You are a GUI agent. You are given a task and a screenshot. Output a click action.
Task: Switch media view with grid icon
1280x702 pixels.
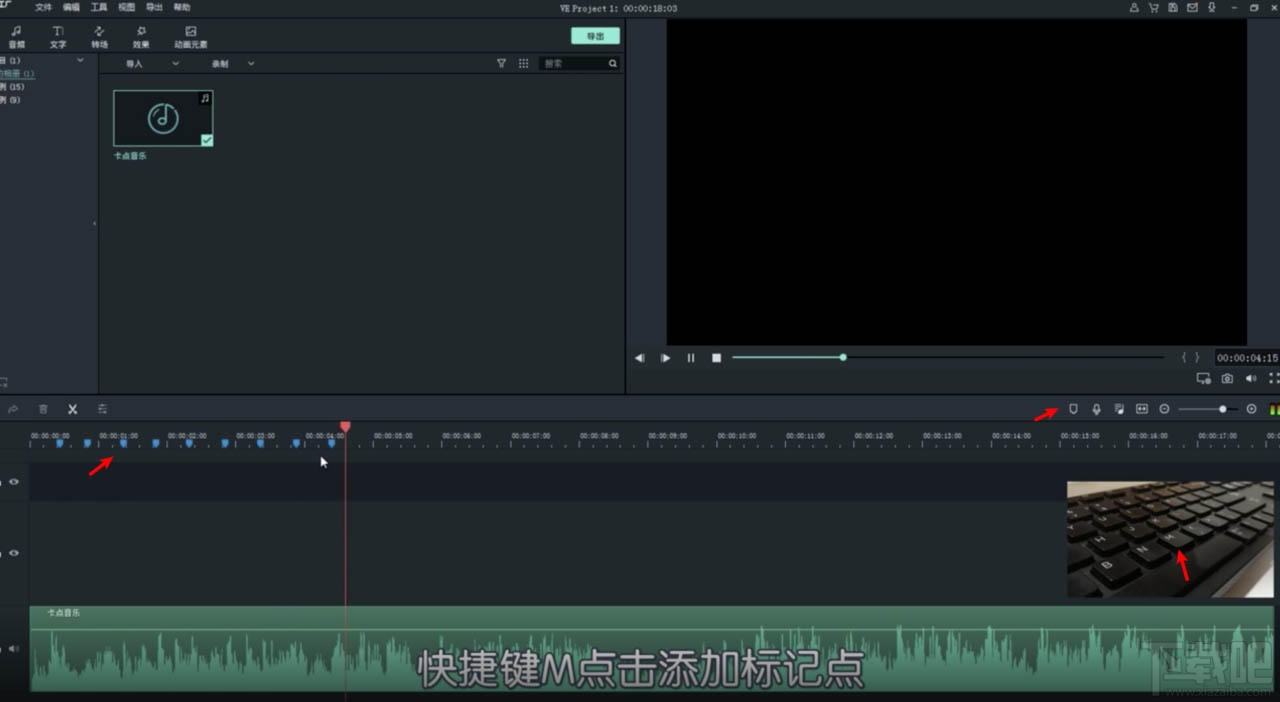(x=523, y=63)
